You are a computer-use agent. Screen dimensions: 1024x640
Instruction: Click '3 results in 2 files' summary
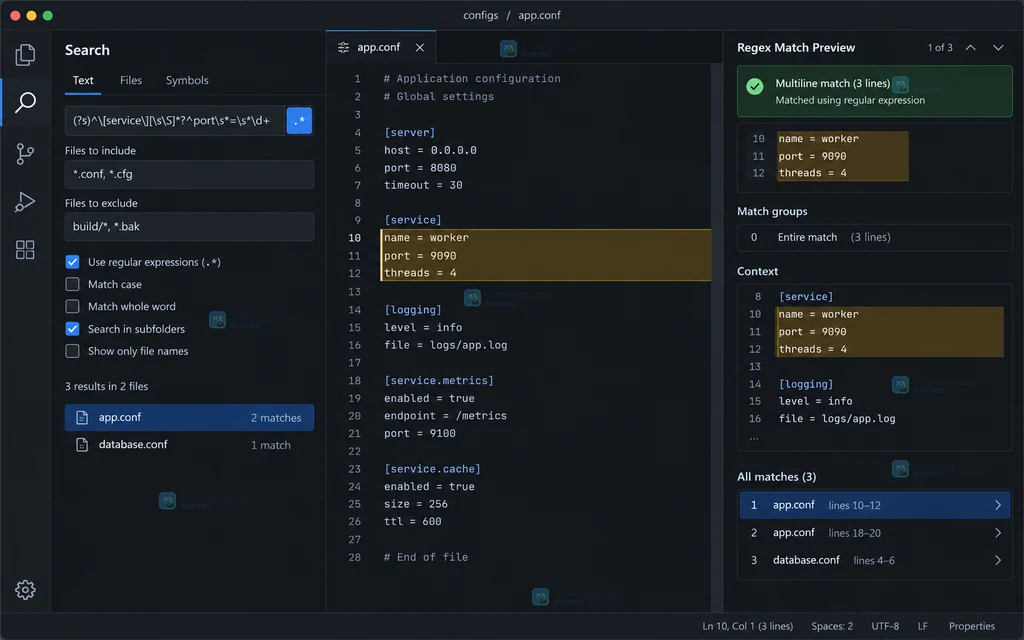click(x=106, y=386)
